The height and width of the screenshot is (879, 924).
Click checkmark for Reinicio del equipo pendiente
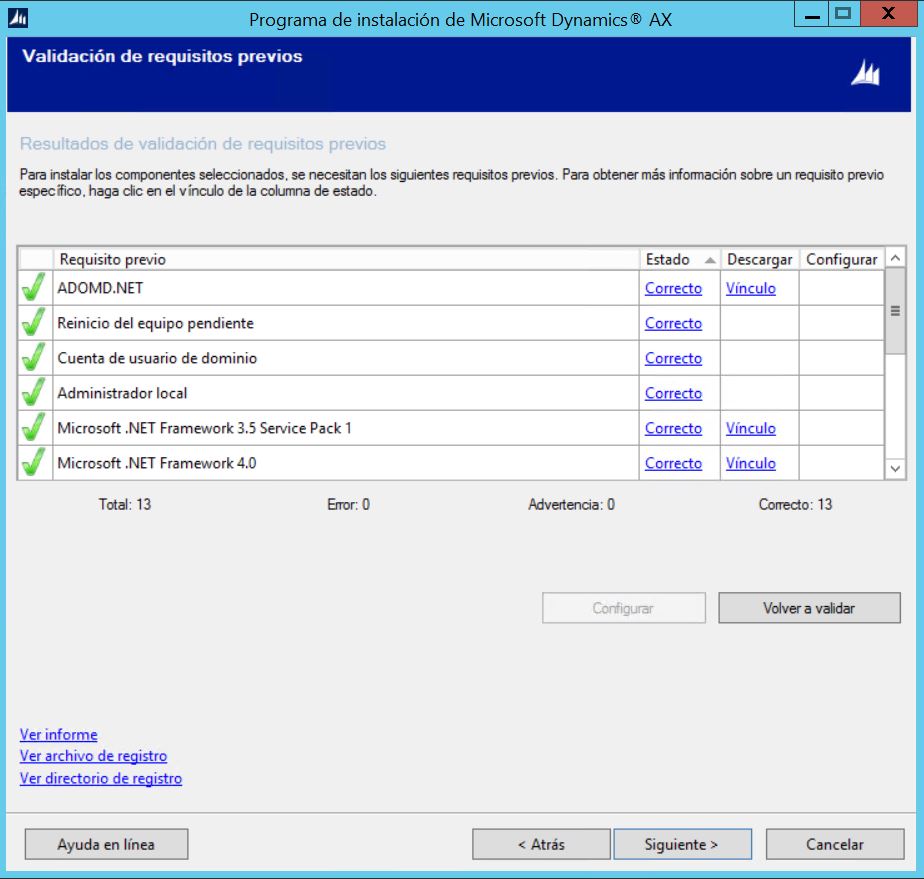34,322
